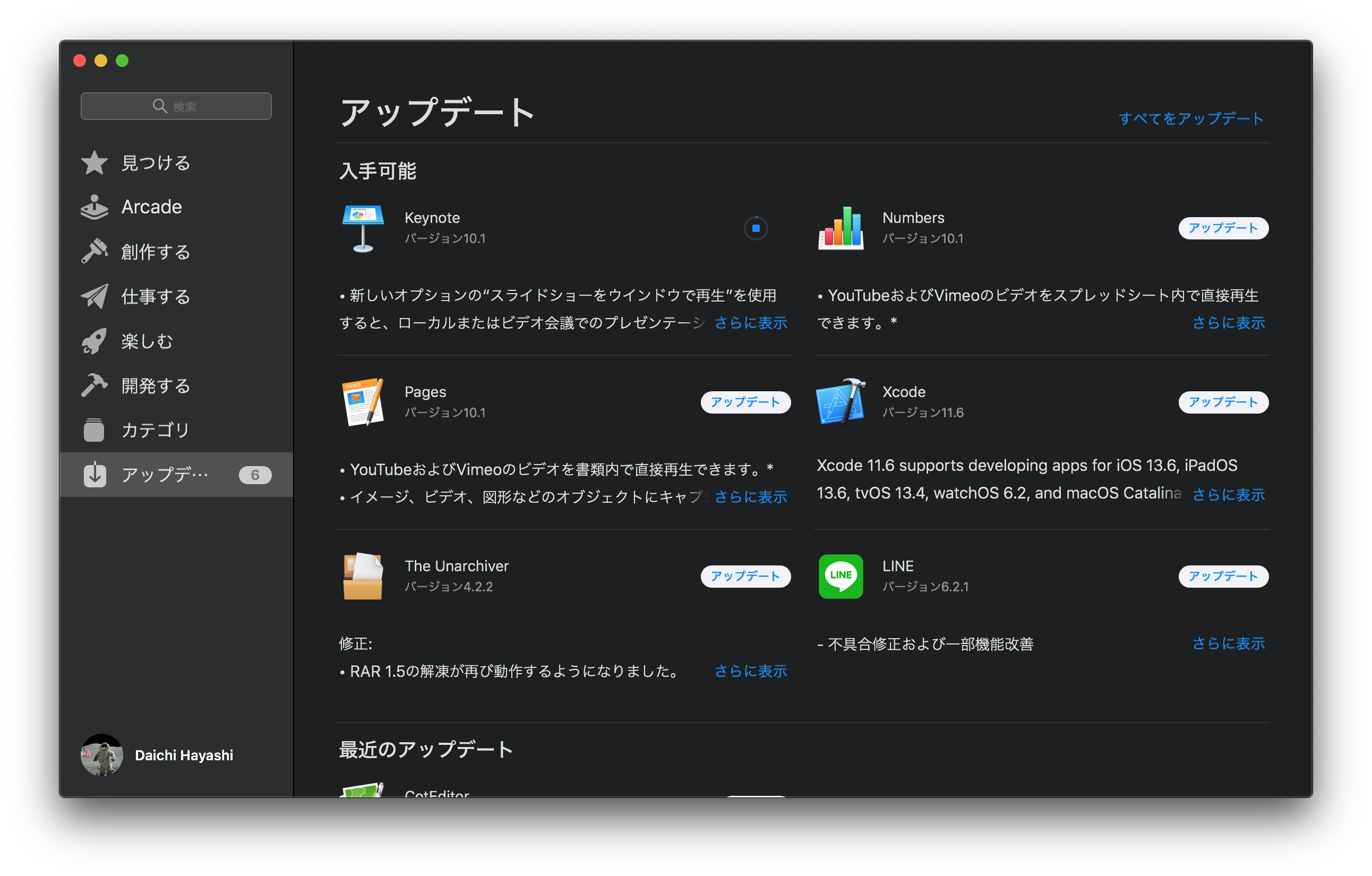Viewport: 1372px width, 876px height.
Task: Update Pages with アップデート button
Action: click(745, 402)
